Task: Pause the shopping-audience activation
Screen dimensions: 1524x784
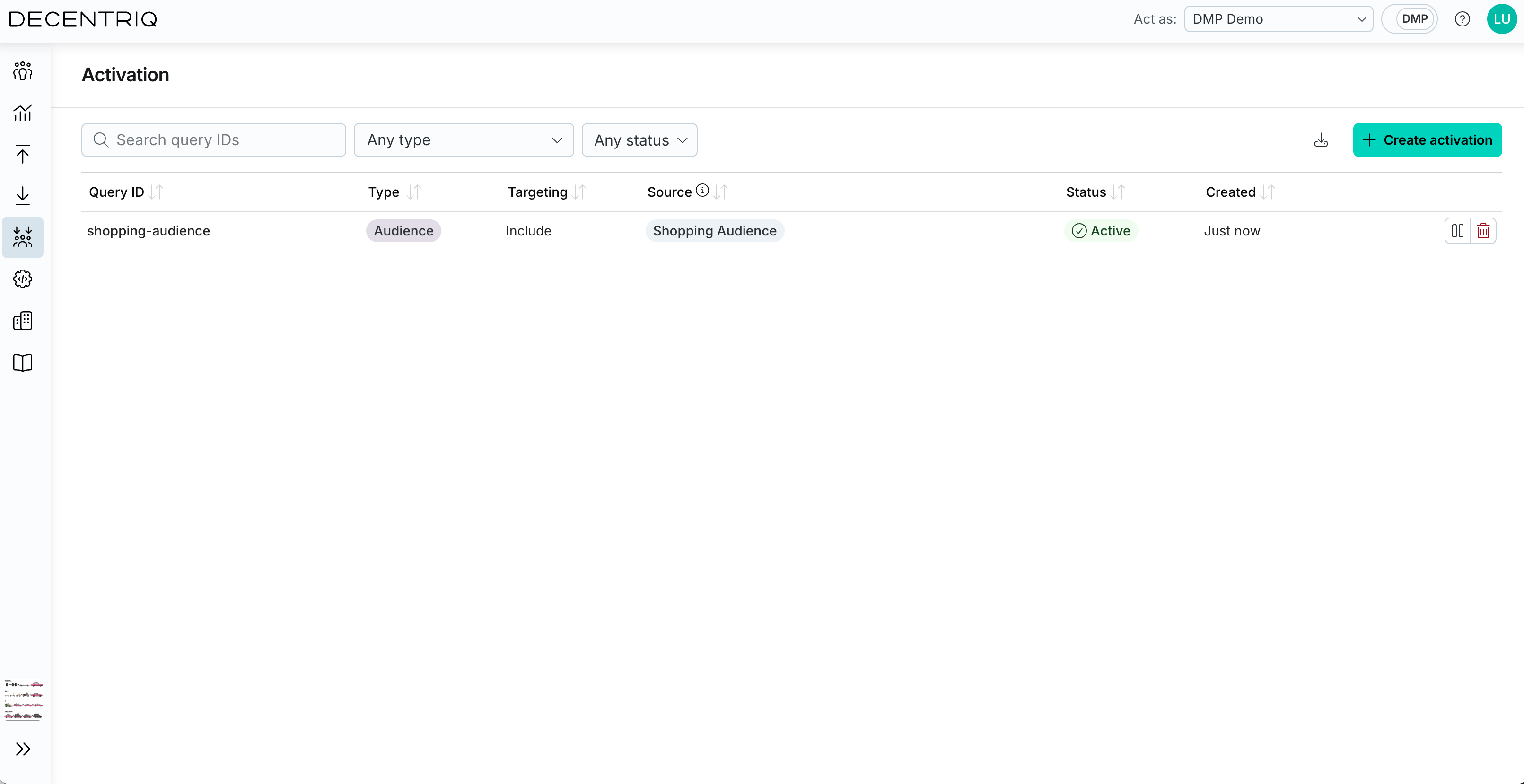Action: [x=1458, y=231]
